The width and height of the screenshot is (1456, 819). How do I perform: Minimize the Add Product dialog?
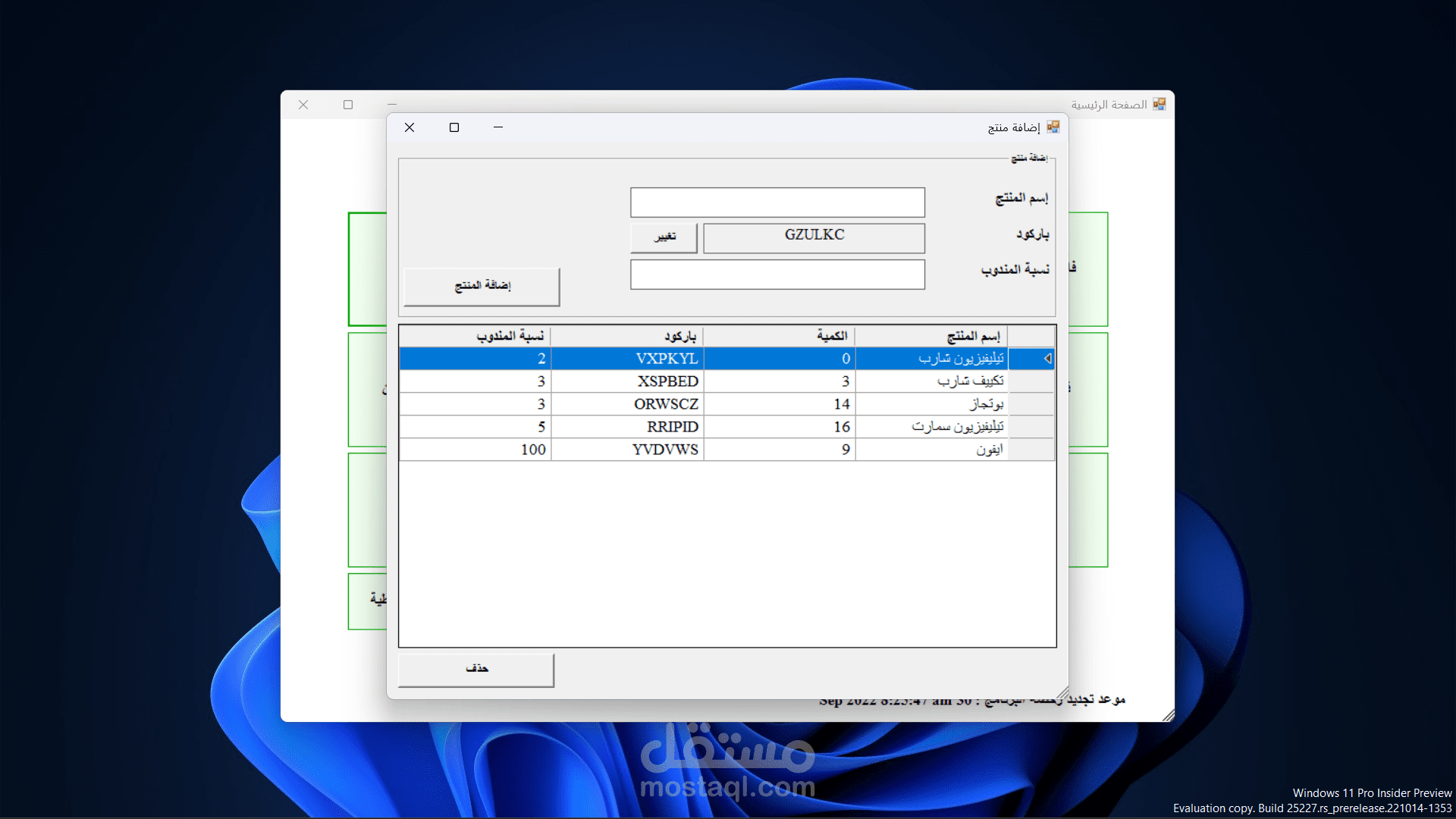coord(498,127)
